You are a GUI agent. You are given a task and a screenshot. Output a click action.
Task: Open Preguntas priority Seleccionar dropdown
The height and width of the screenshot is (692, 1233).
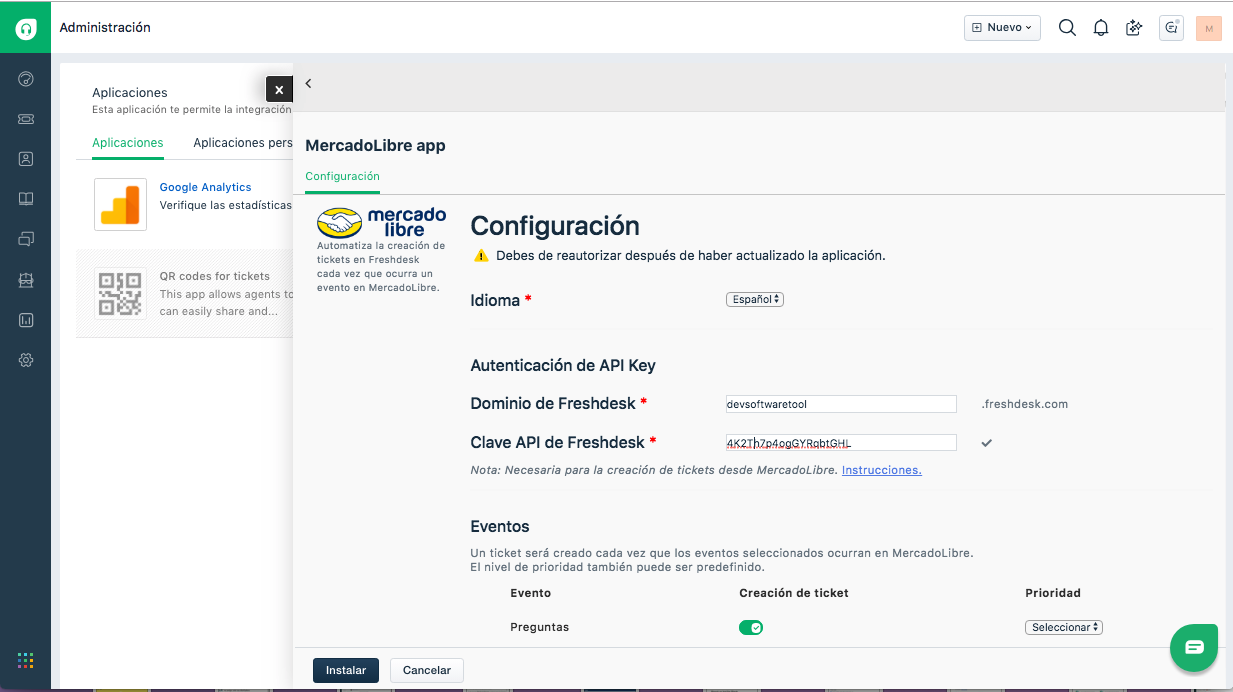pos(1064,627)
